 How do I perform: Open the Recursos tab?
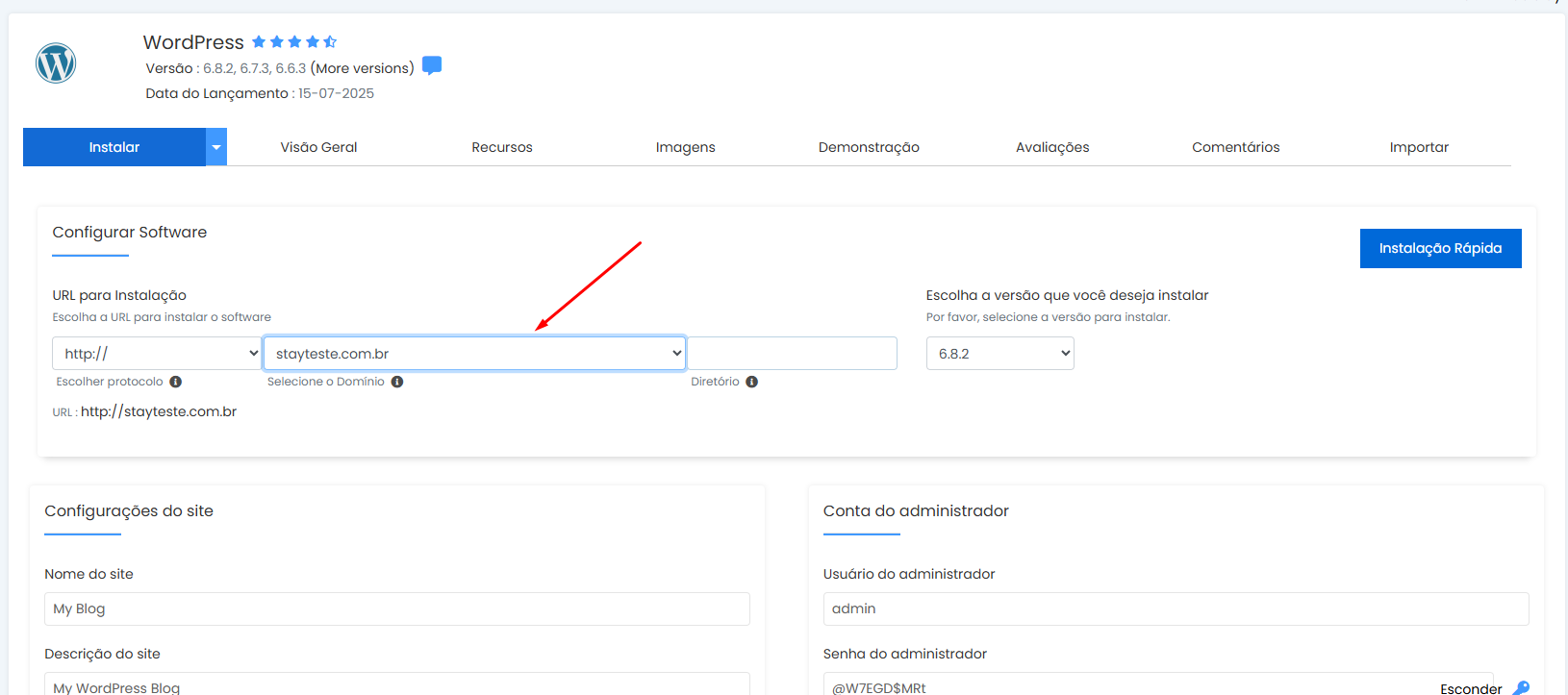501,147
